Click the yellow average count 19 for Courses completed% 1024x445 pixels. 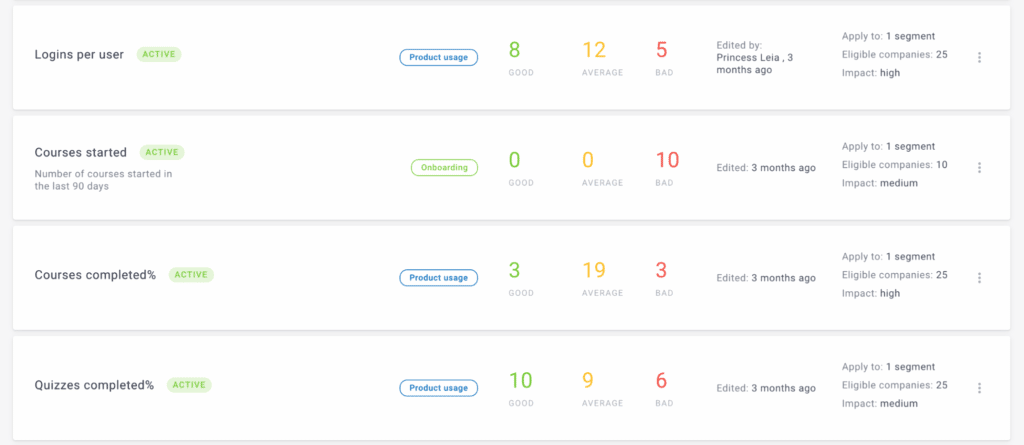click(594, 270)
